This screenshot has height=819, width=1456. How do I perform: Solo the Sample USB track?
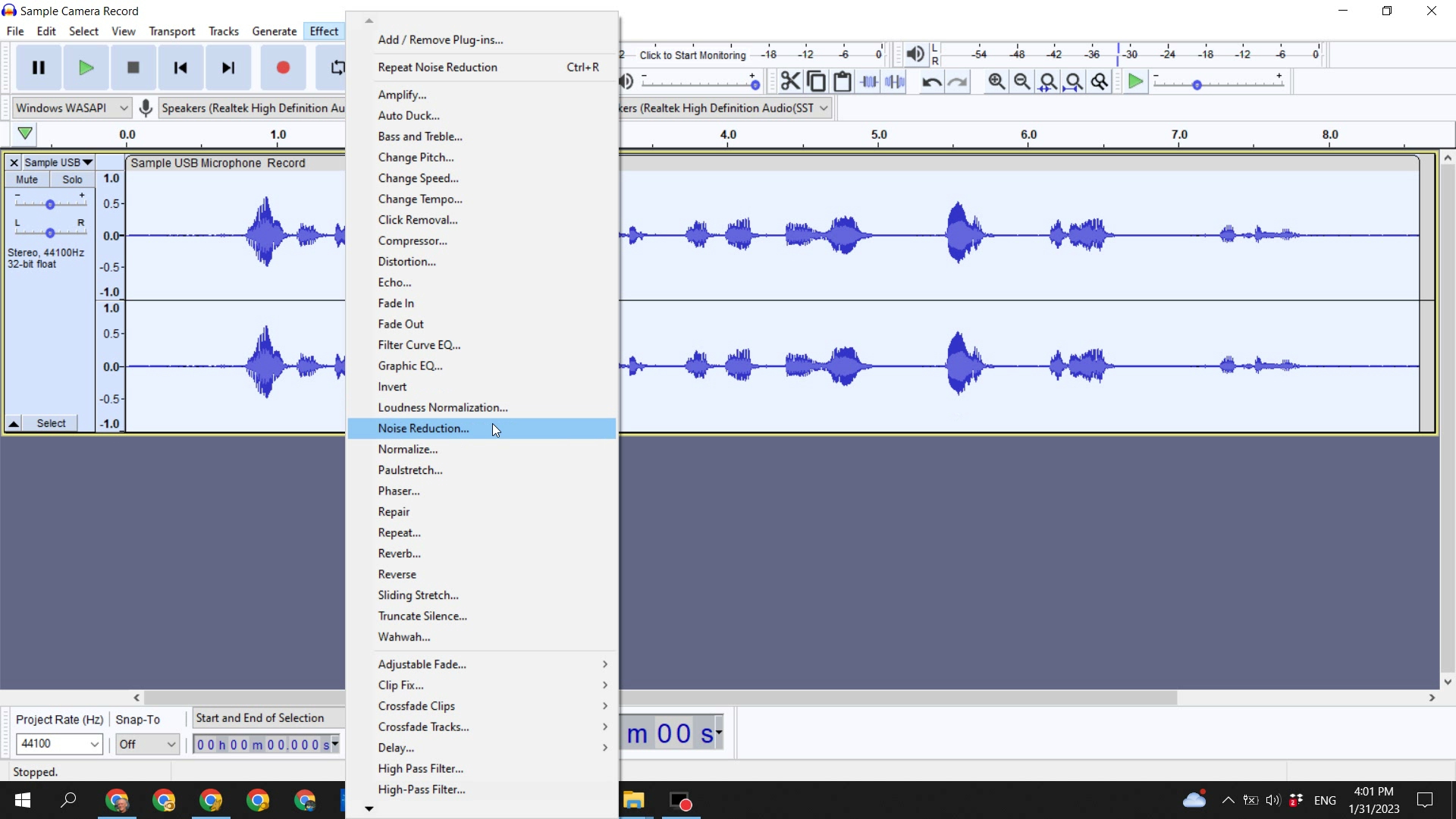tap(72, 180)
